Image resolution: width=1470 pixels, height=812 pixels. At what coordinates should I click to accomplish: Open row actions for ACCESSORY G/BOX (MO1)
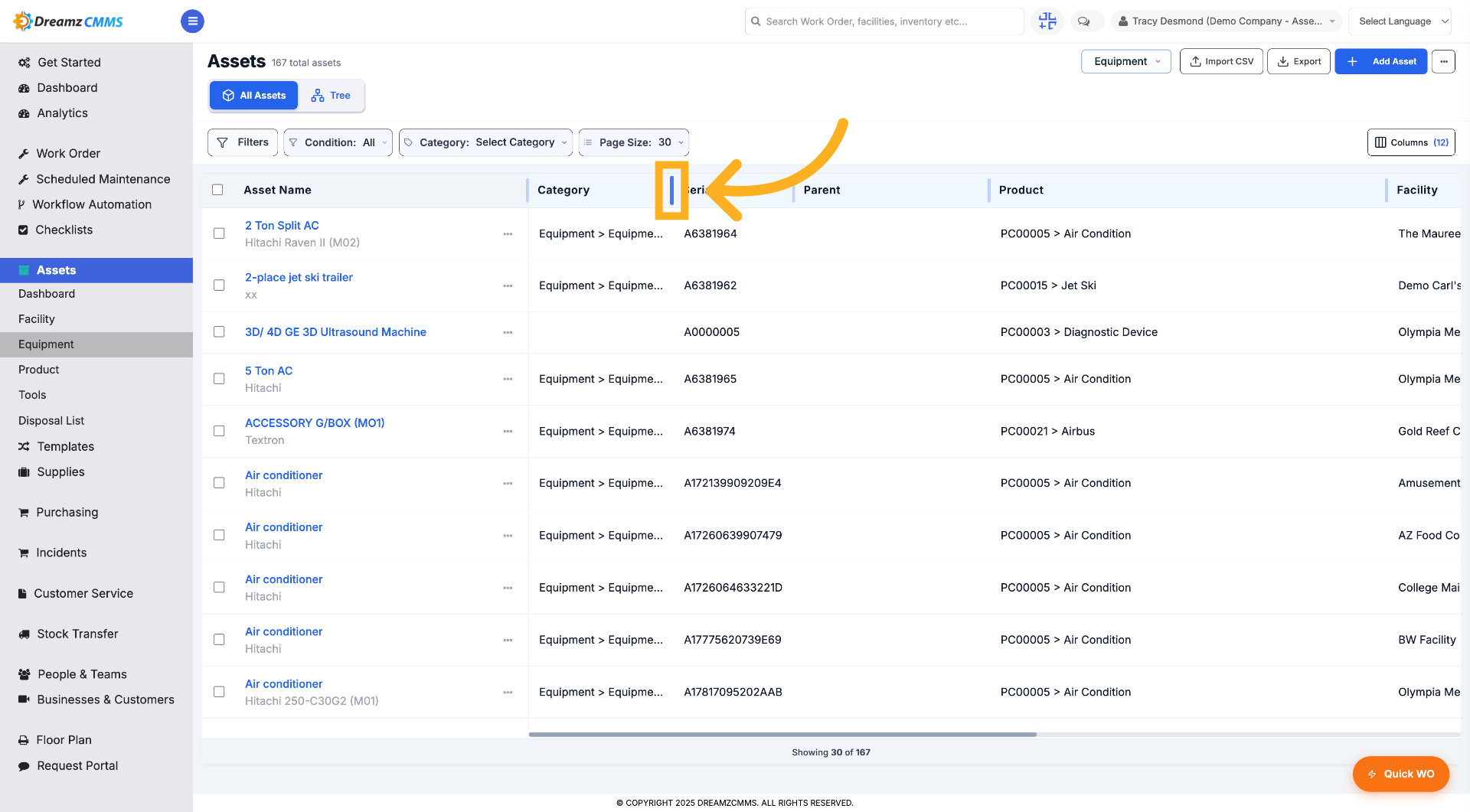508,432
